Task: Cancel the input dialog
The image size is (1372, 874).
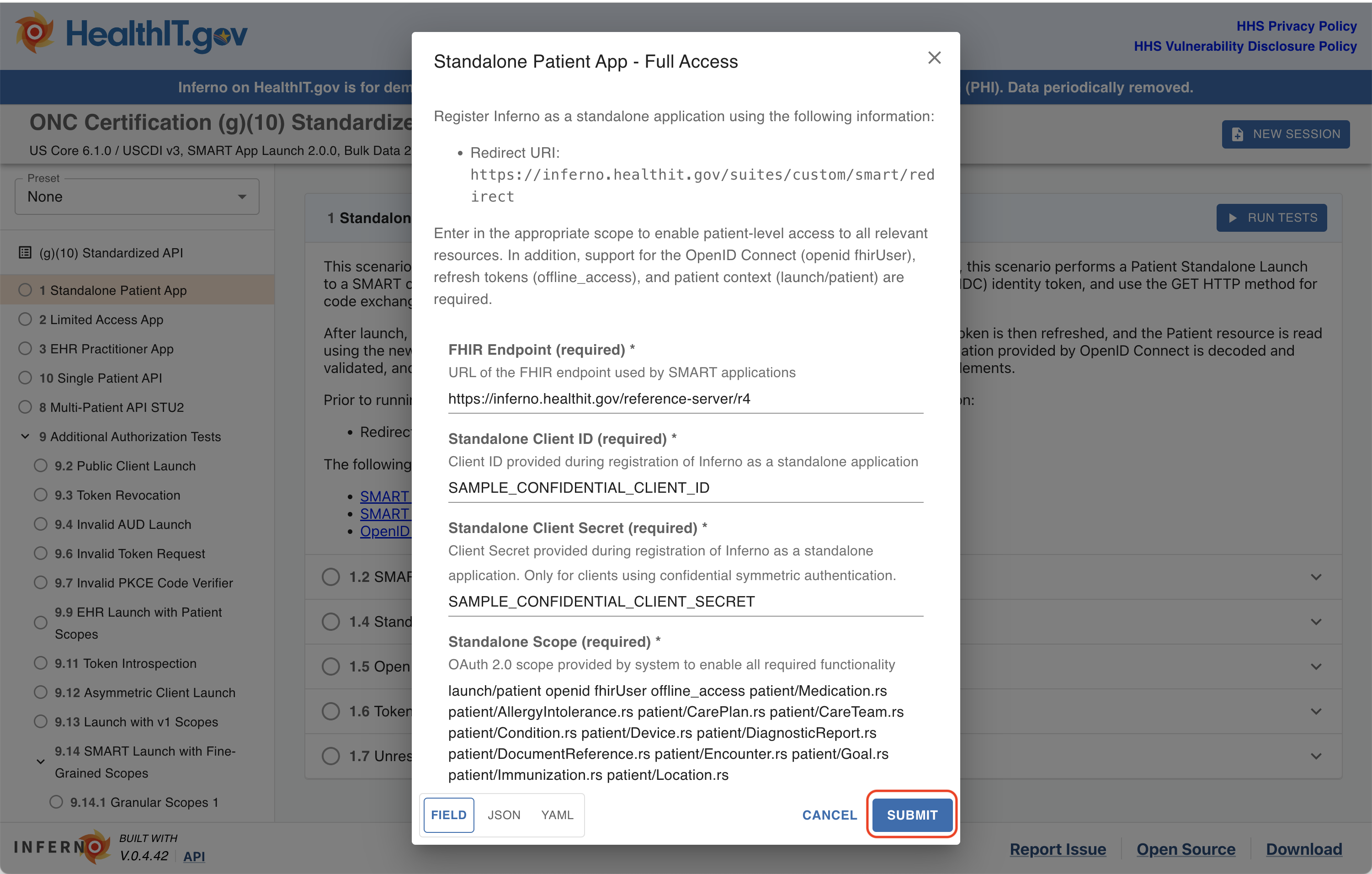Action: [829, 815]
